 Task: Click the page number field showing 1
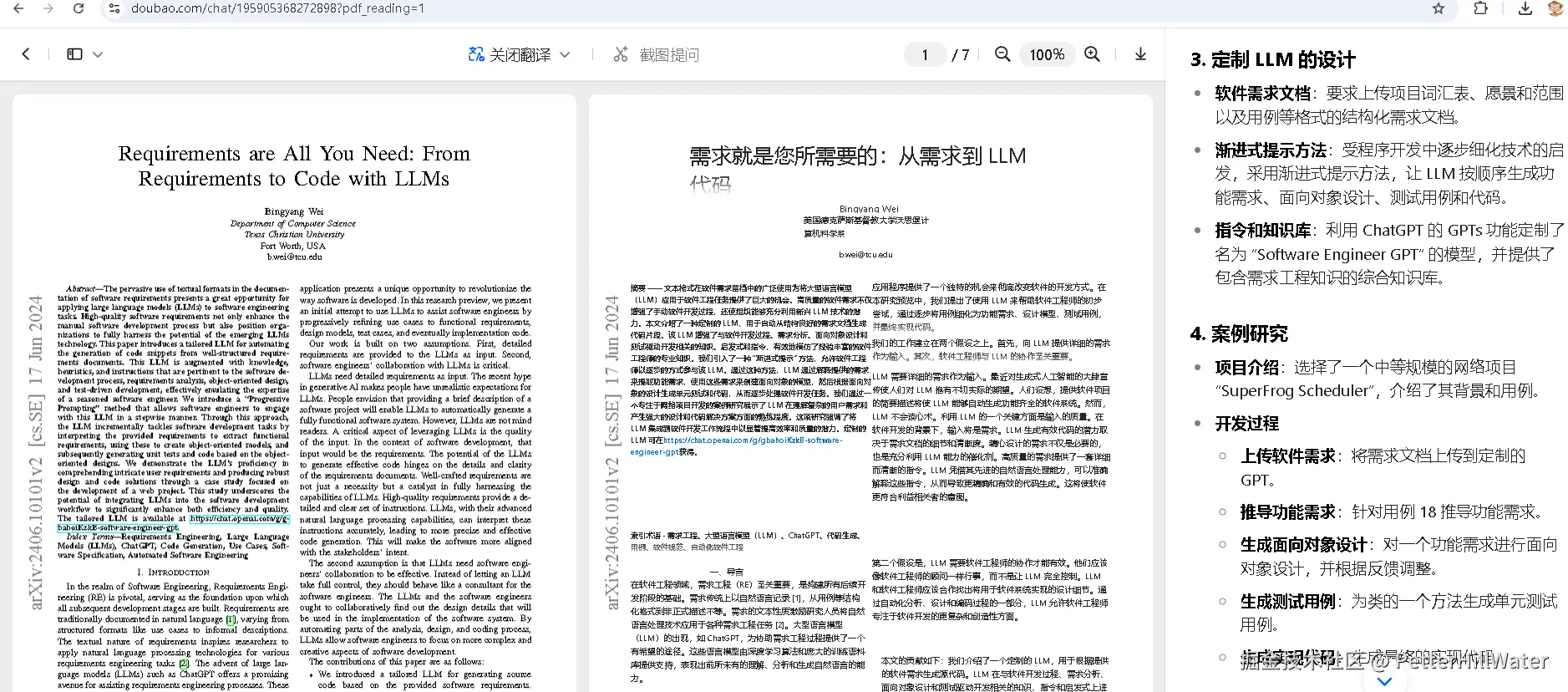coord(925,55)
